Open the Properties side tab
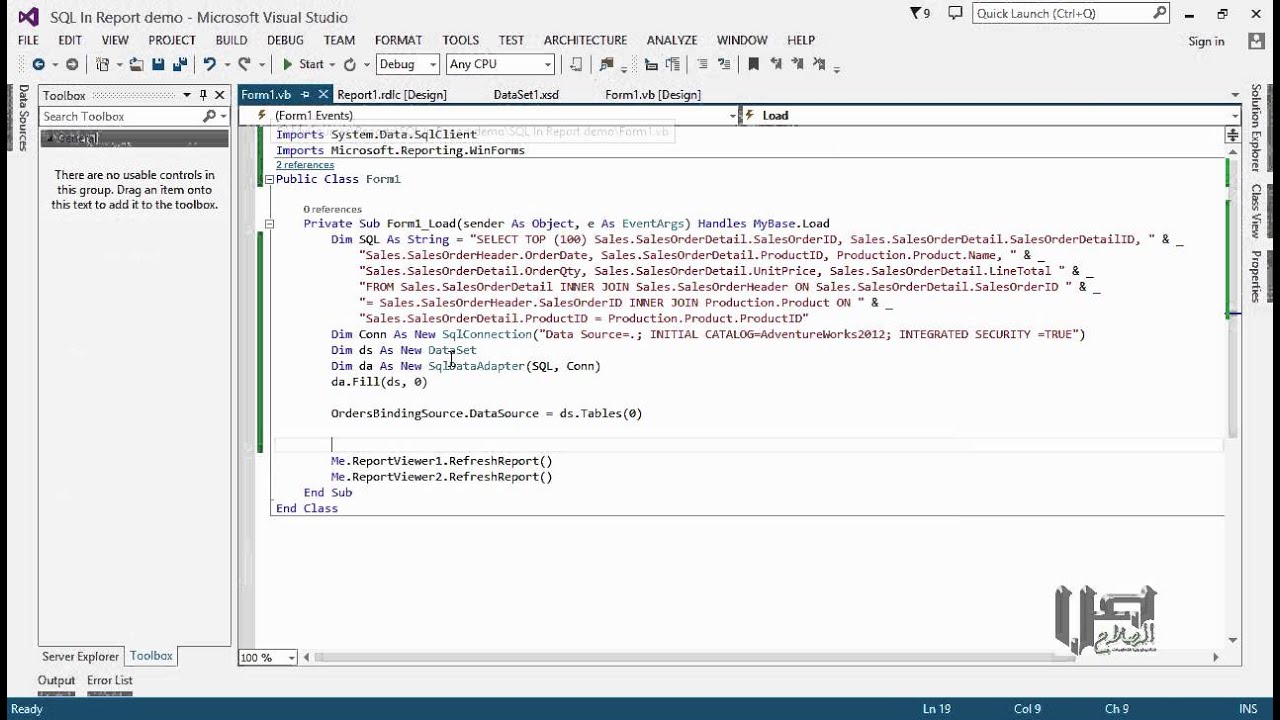The image size is (1280, 720). pyautogui.click(x=1256, y=277)
